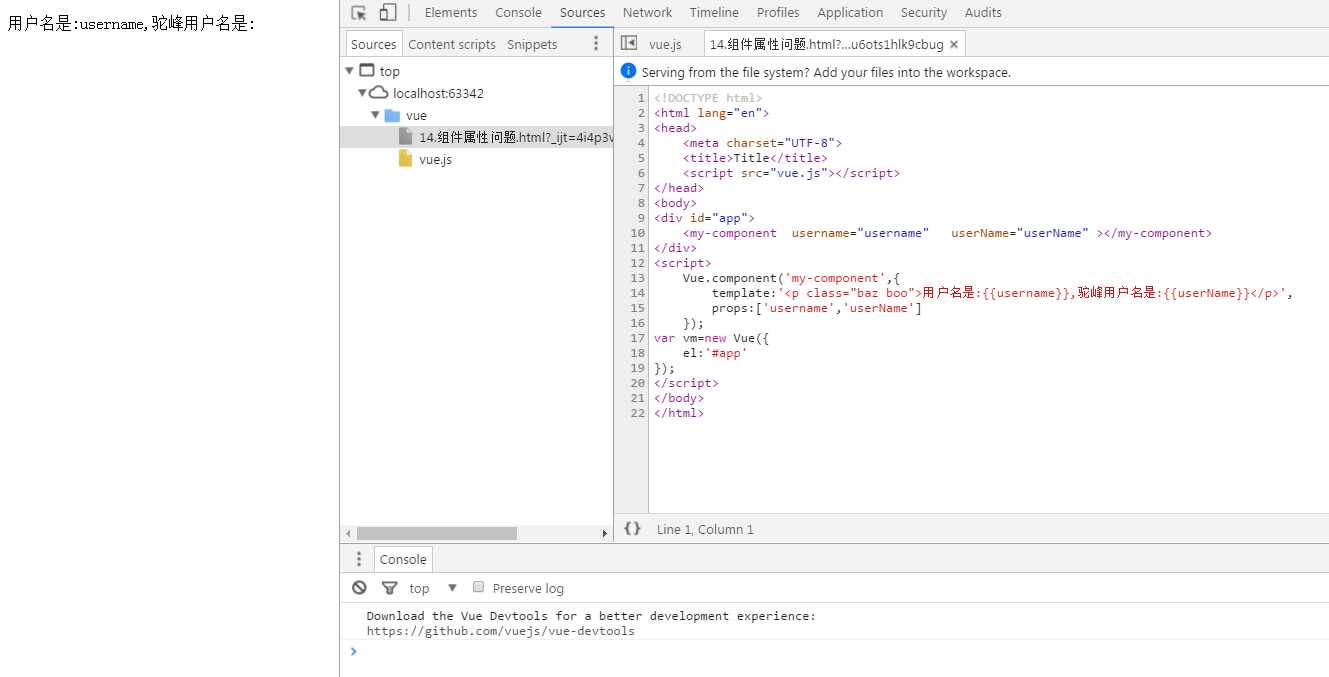Image resolution: width=1329 pixels, height=677 pixels.
Task: Collapse the vue folder tree node
Action: tap(375, 115)
